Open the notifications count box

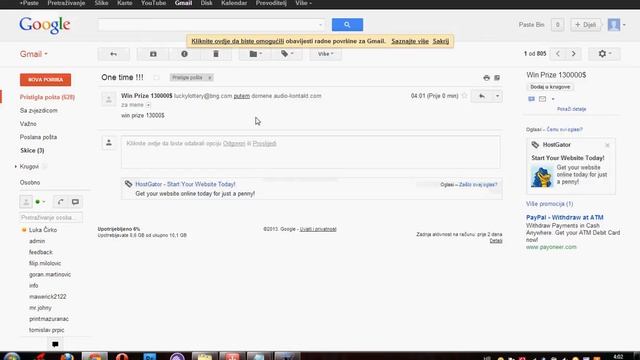pyautogui.click(x=557, y=24)
